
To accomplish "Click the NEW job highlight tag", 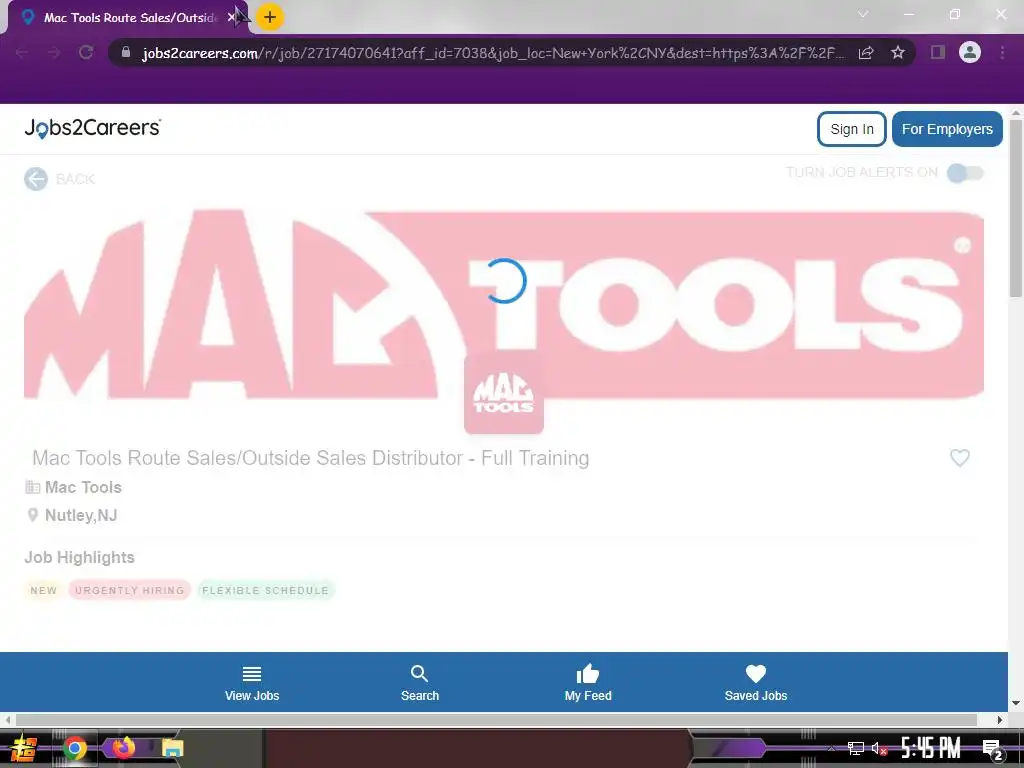I will [x=44, y=590].
